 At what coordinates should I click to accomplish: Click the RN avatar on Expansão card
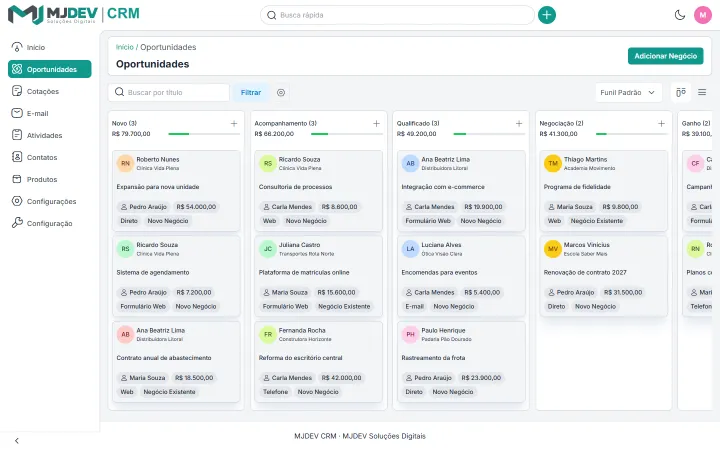(x=125, y=163)
